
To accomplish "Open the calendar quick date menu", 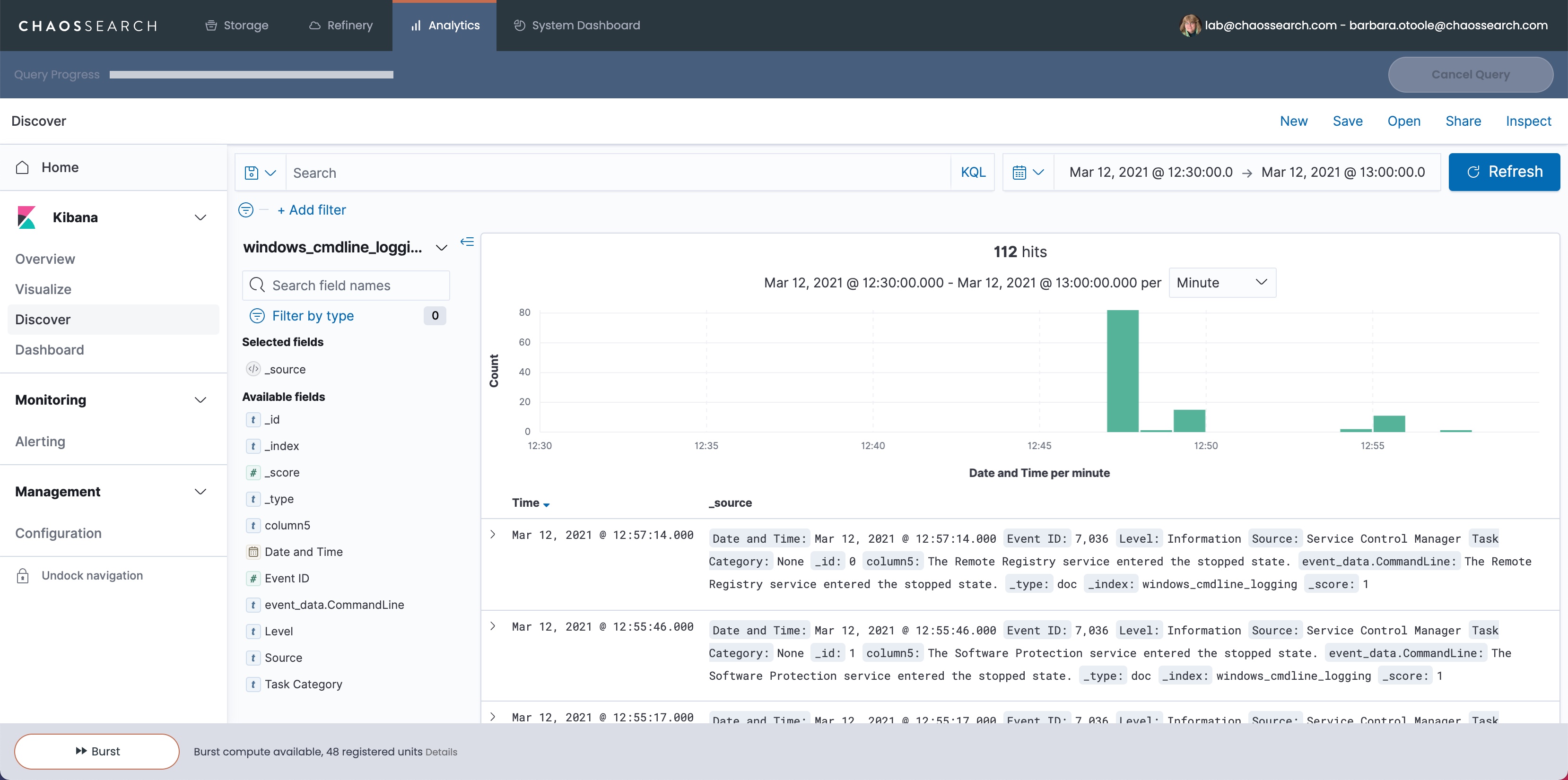I will click(1028, 173).
